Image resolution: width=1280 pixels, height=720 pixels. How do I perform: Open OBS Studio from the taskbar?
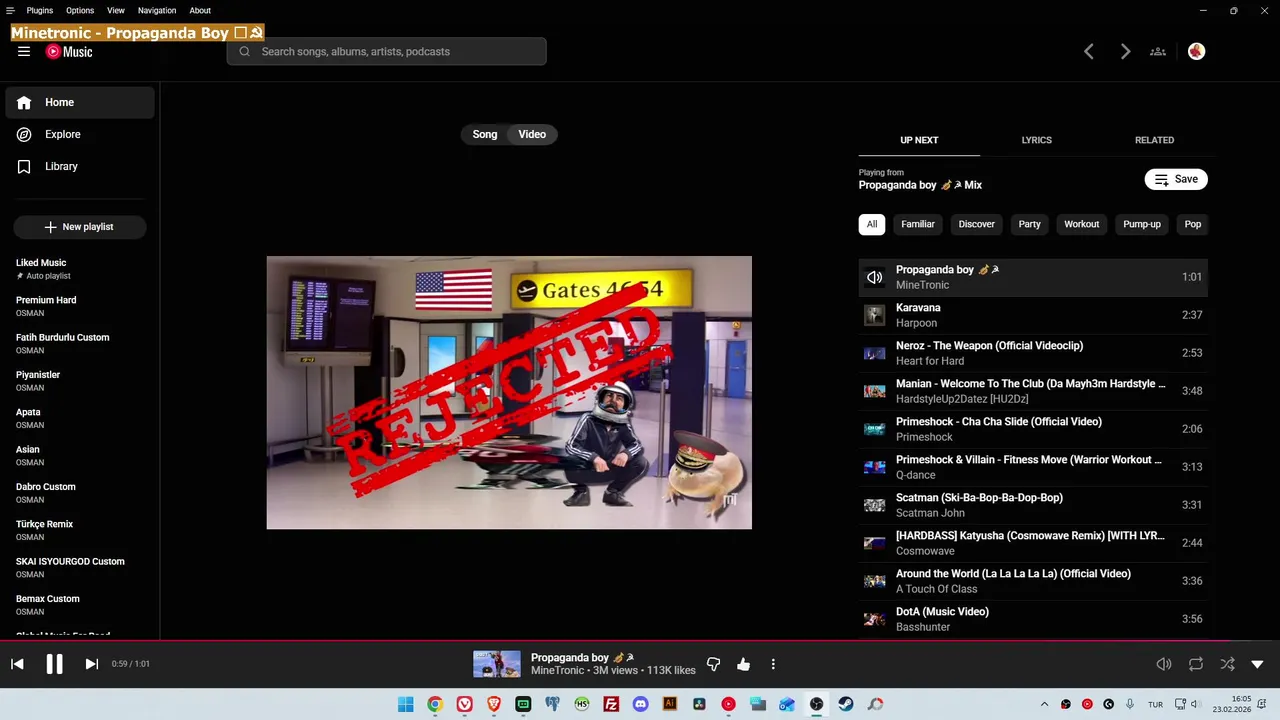817,704
